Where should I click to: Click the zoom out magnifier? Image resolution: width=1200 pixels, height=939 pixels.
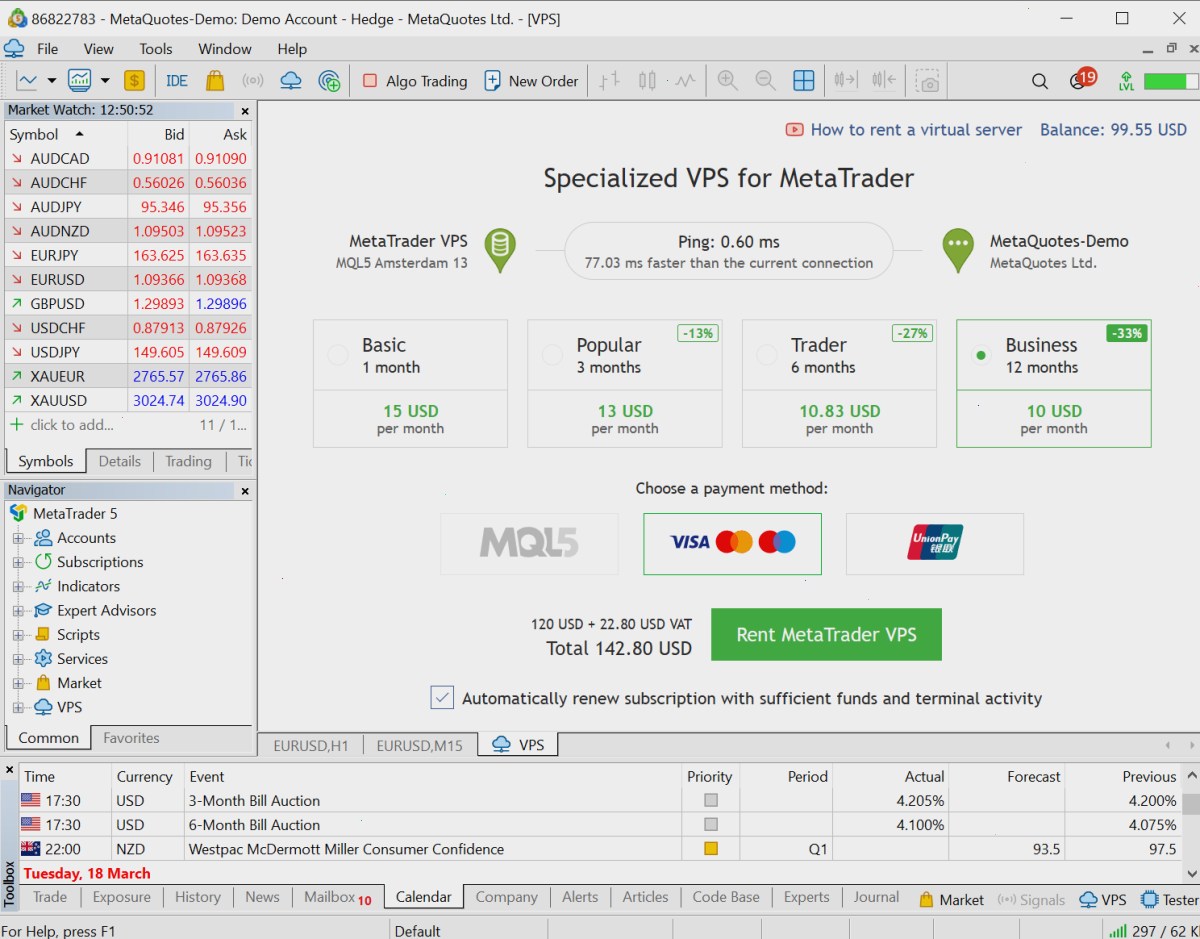765,81
